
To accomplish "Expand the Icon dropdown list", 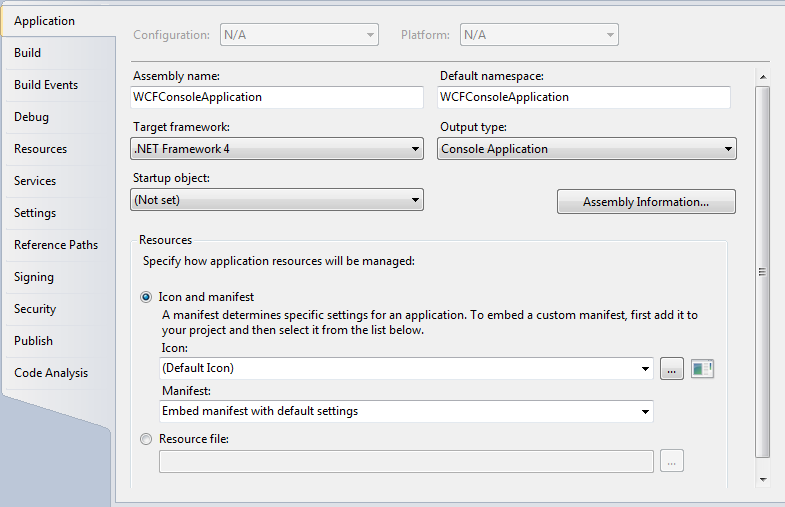I will [407, 368].
